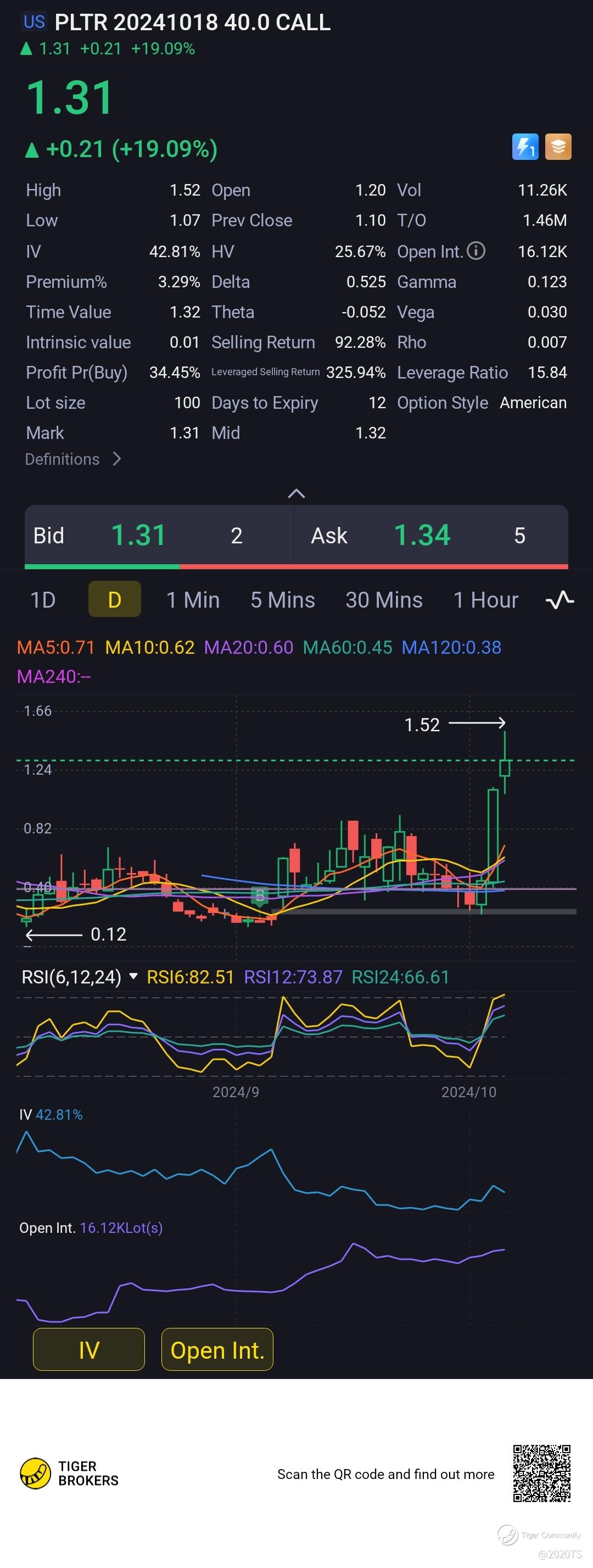Tap the Ask price 1.34
This screenshot has width=593, height=1568.
pyautogui.click(x=422, y=535)
